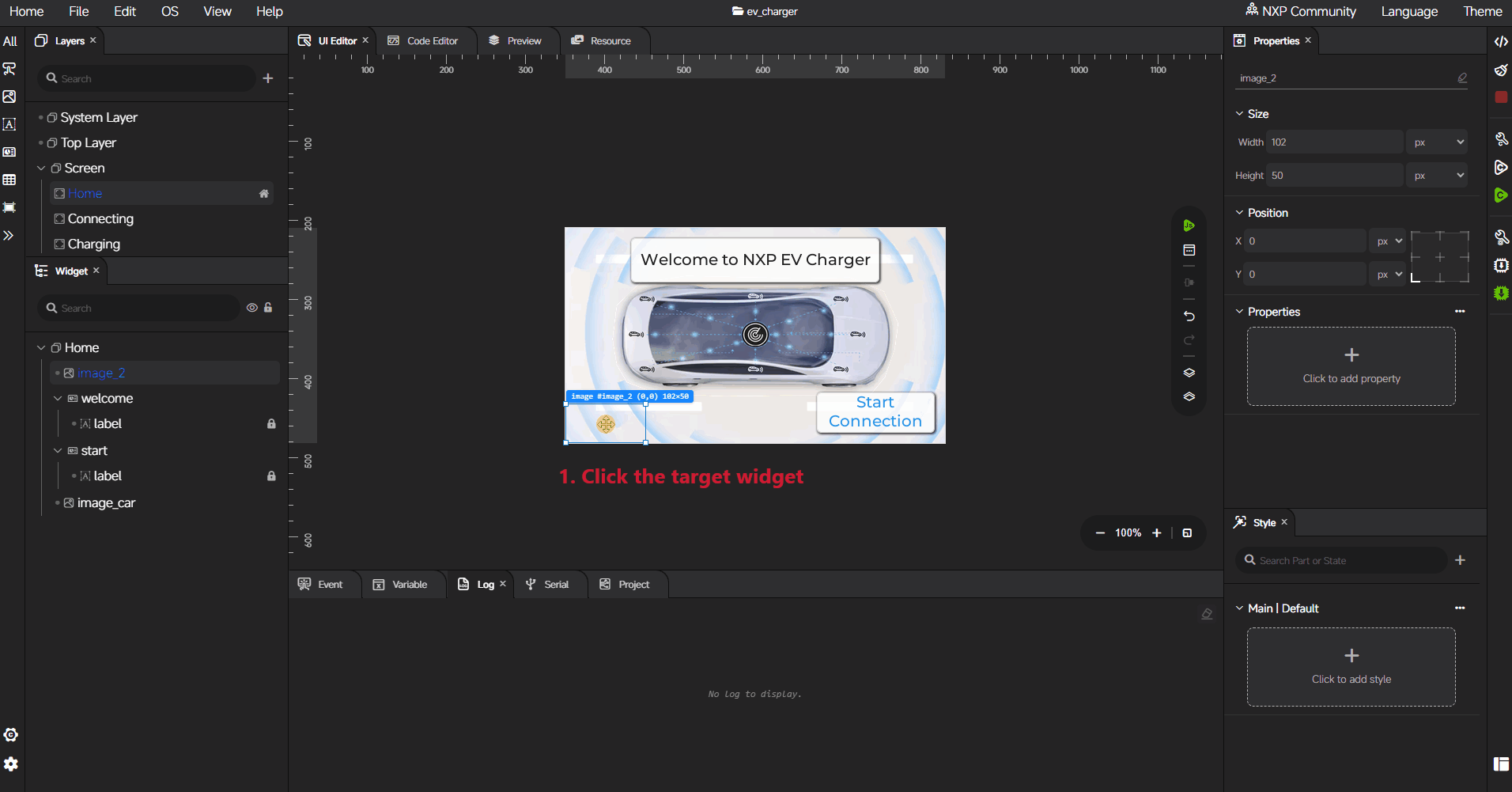The height and width of the screenshot is (792, 1512).
Task: Click the green chip download icon
Action: click(x=1501, y=293)
